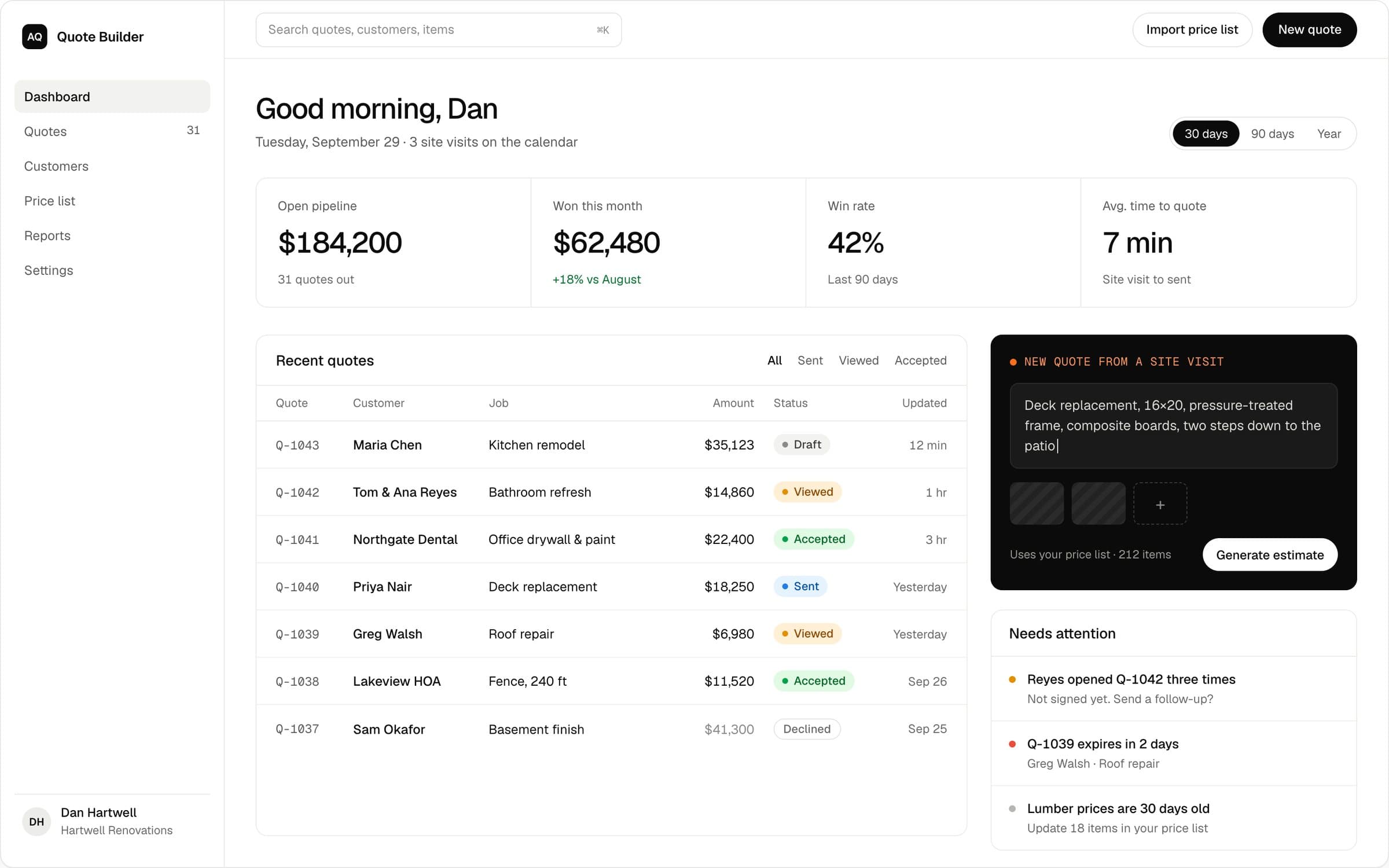
Task: Click customer Lakeview HOA
Action: point(397,682)
